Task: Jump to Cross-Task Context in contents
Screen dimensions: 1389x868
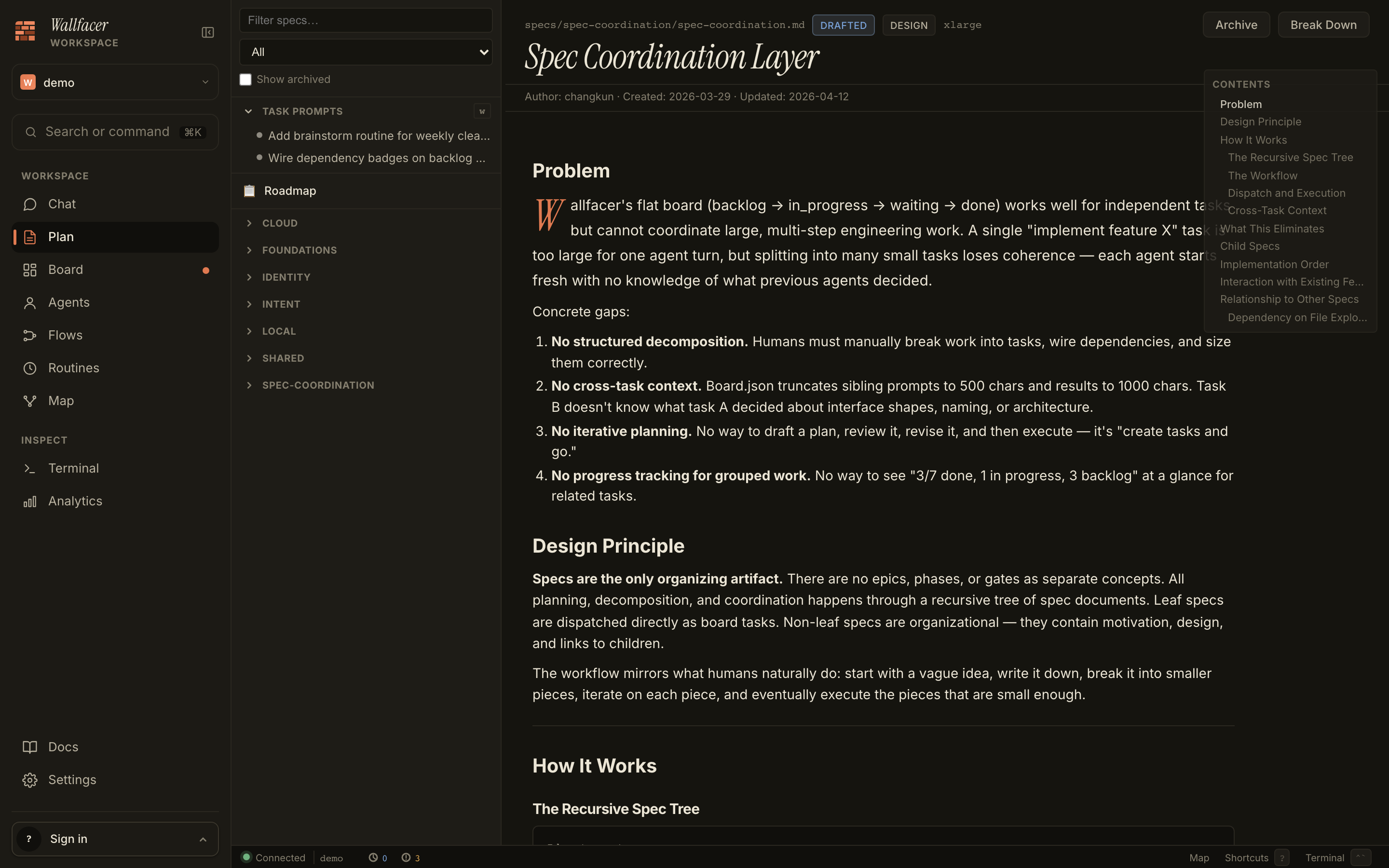Action: tap(1277, 211)
